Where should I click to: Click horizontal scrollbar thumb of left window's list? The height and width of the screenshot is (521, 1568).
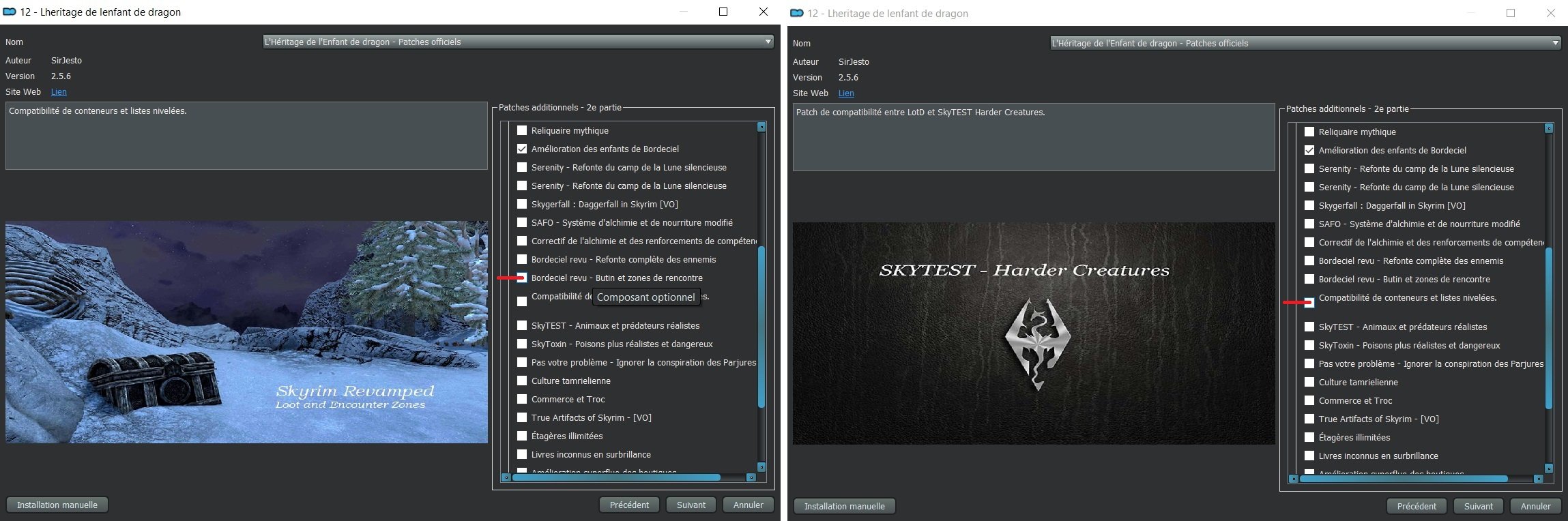point(616,477)
